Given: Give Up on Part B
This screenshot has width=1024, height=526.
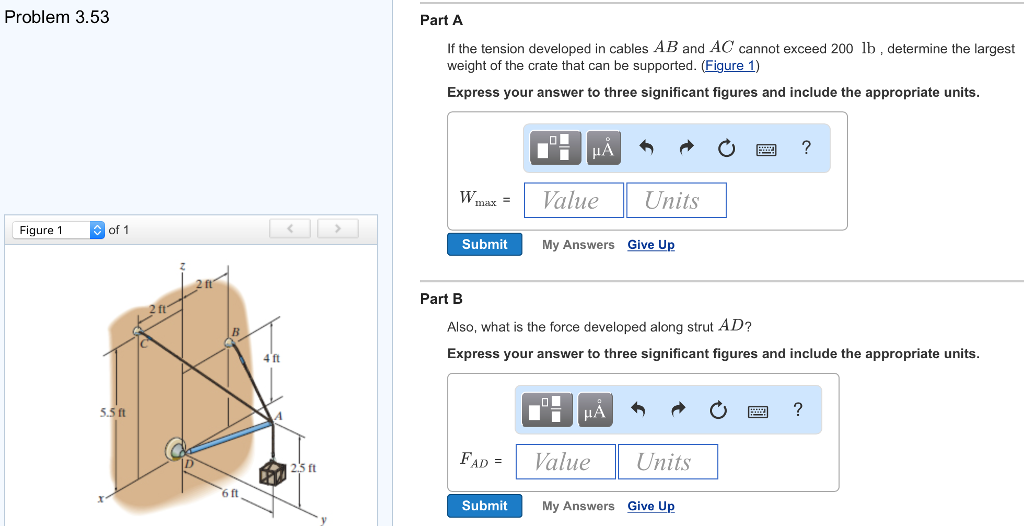Looking at the screenshot, I should 651,506.
